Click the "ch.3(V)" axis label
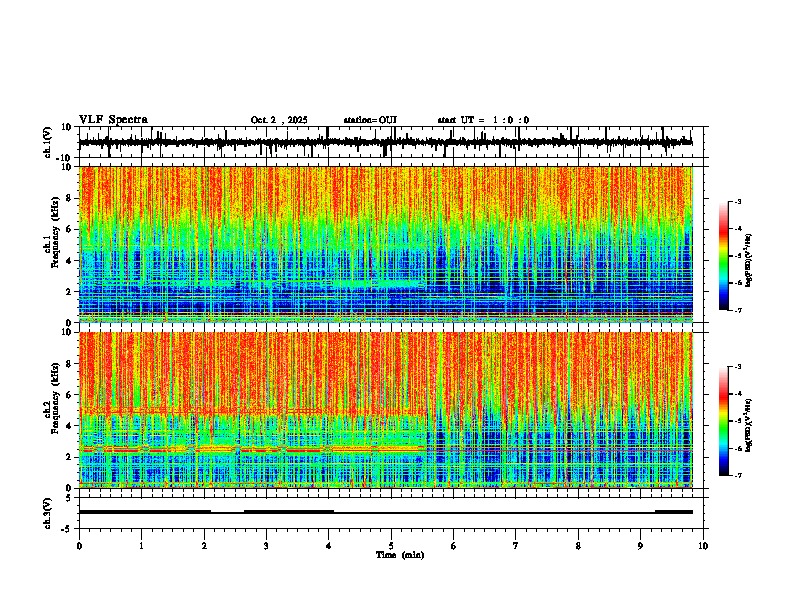The height and width of the screenshot is (612, 792). [48, 513]
